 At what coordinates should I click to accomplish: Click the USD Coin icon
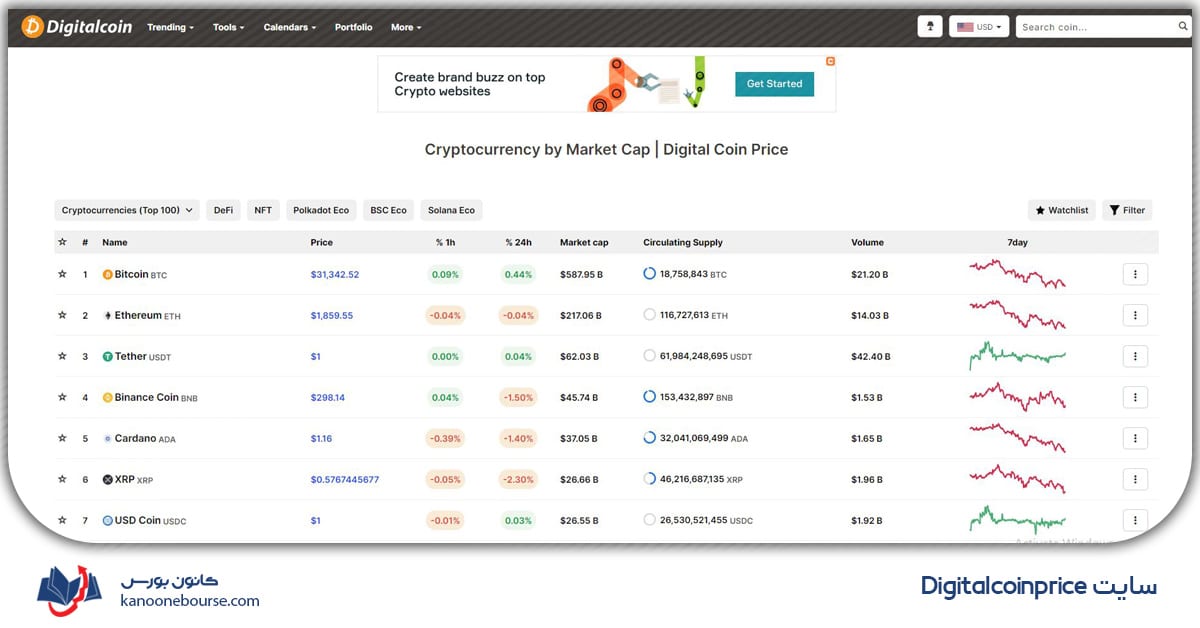tap(108, 521)
